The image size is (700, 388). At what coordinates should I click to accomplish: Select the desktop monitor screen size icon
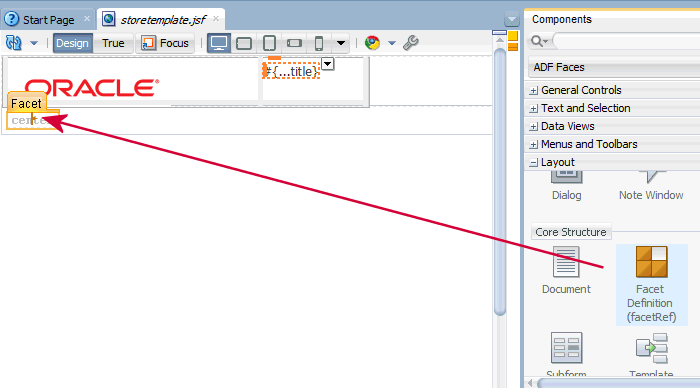(x=219, y=43)
